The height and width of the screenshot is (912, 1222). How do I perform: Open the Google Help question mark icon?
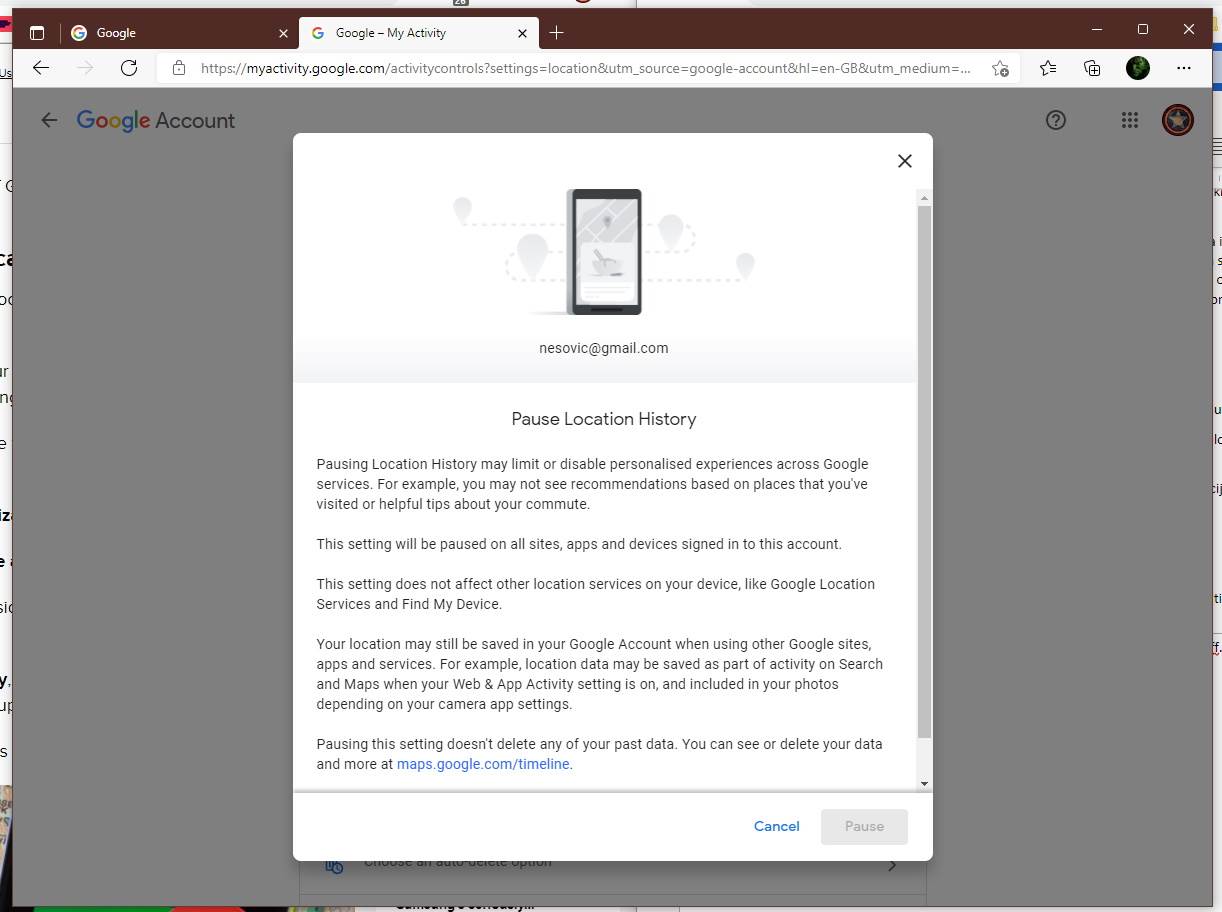(x=1055, y=120)
